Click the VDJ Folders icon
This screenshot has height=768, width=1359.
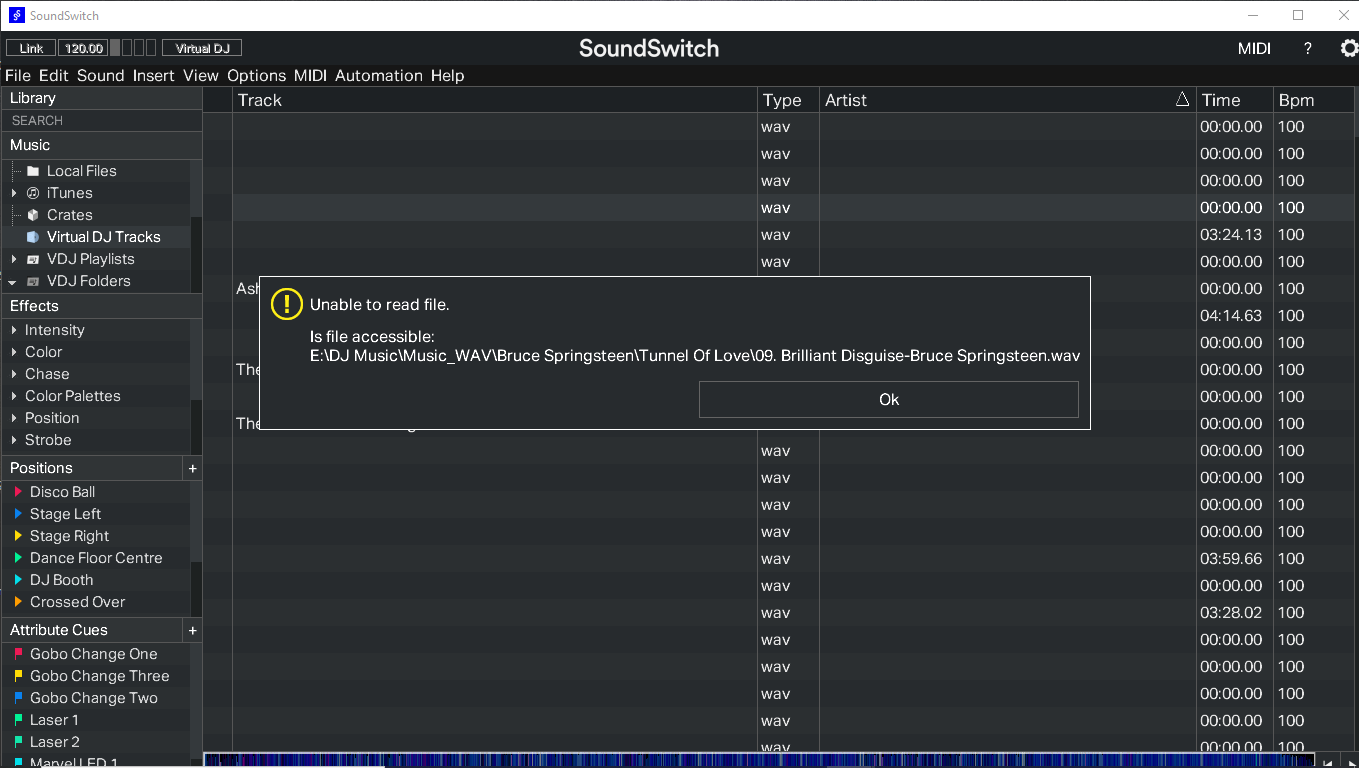33,281
